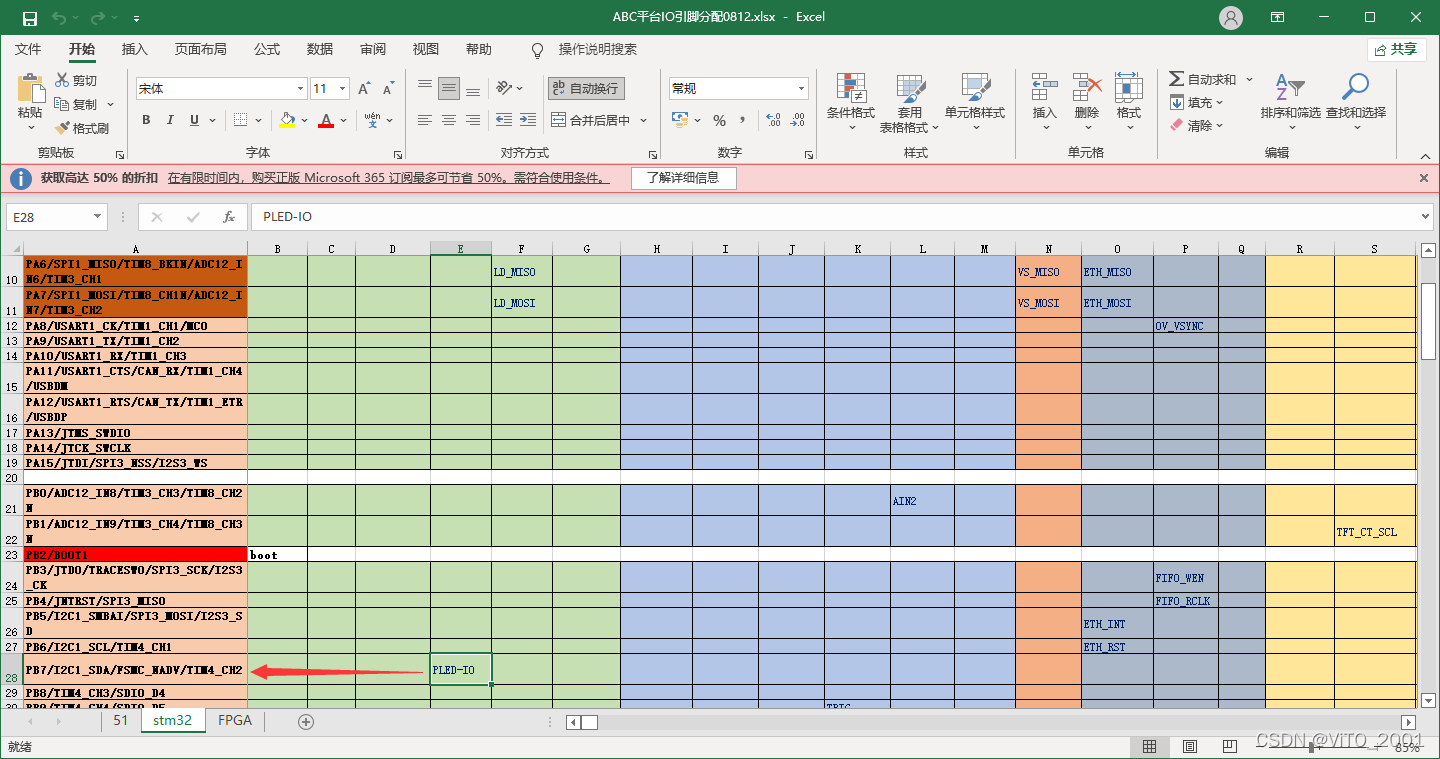Apply the yellow fill color swatch
This screenshot has height=759, width=1440.
288,120
